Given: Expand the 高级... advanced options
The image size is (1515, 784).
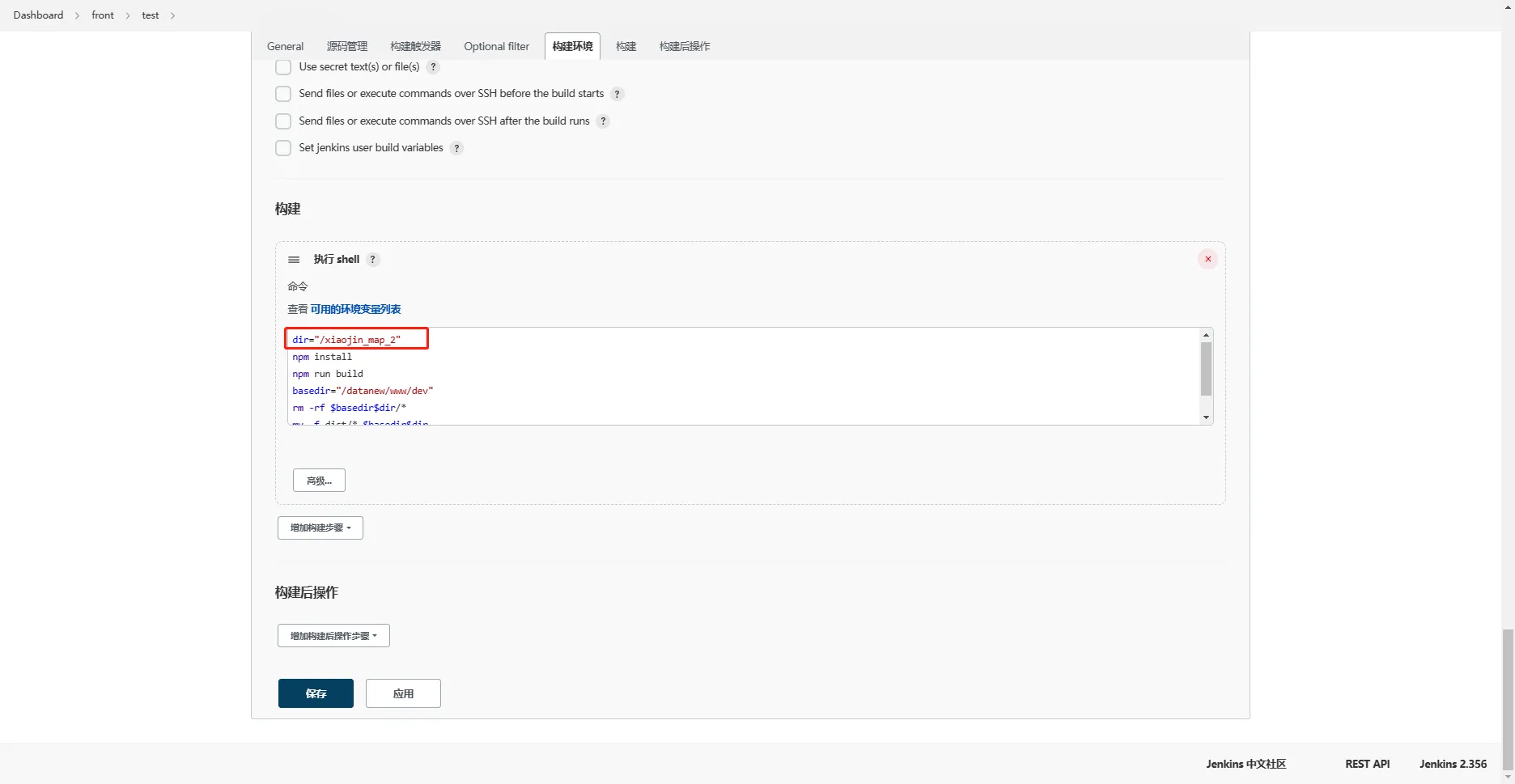Looking at the screenshot, I should click(x=319, y=481).
